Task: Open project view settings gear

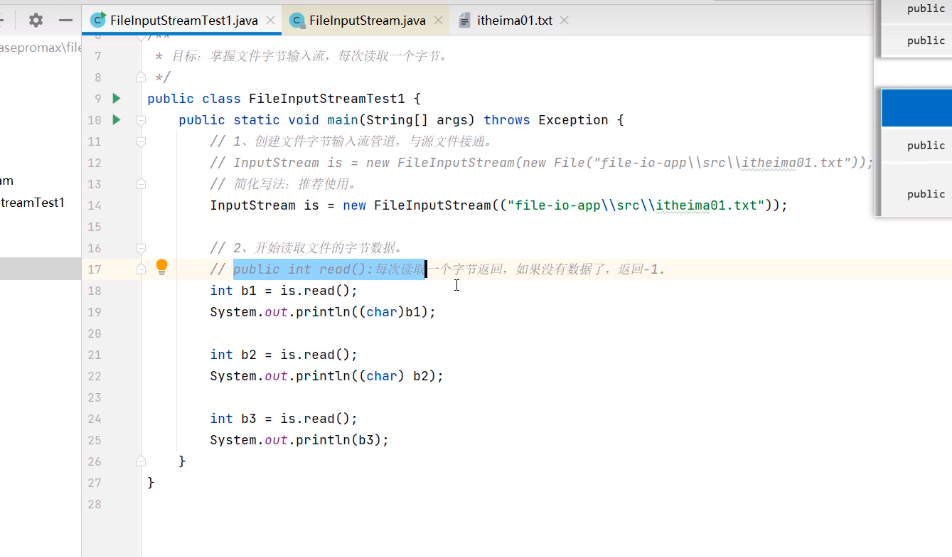Action: [36, 20]
